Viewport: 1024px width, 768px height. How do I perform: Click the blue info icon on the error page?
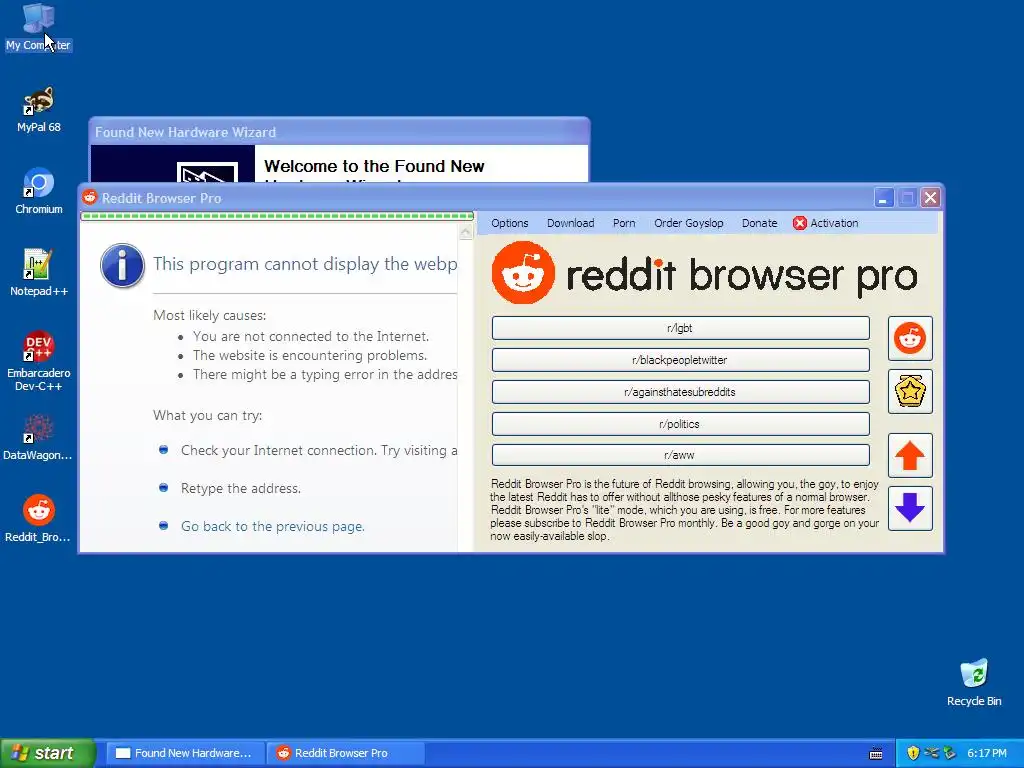122,265
